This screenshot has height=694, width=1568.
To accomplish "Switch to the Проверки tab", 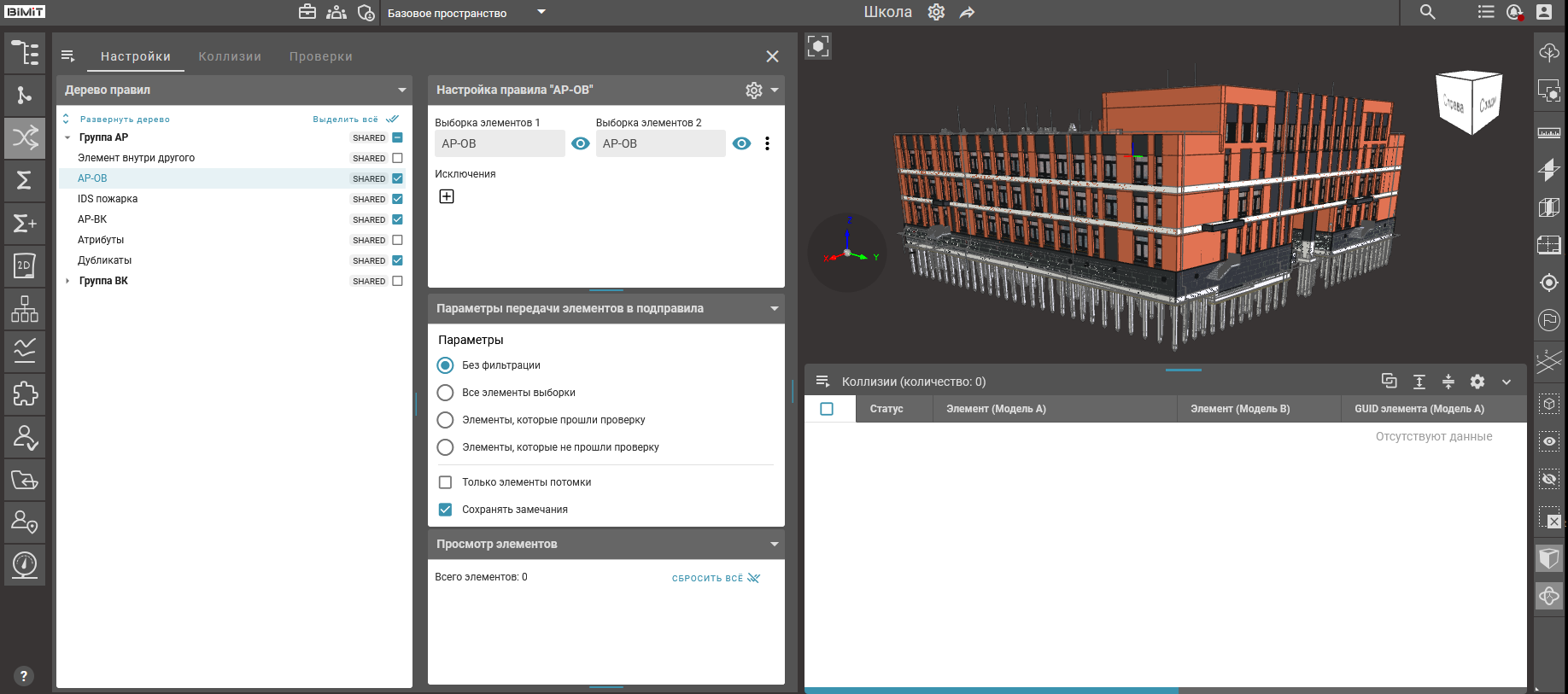I will pos(320,56).
